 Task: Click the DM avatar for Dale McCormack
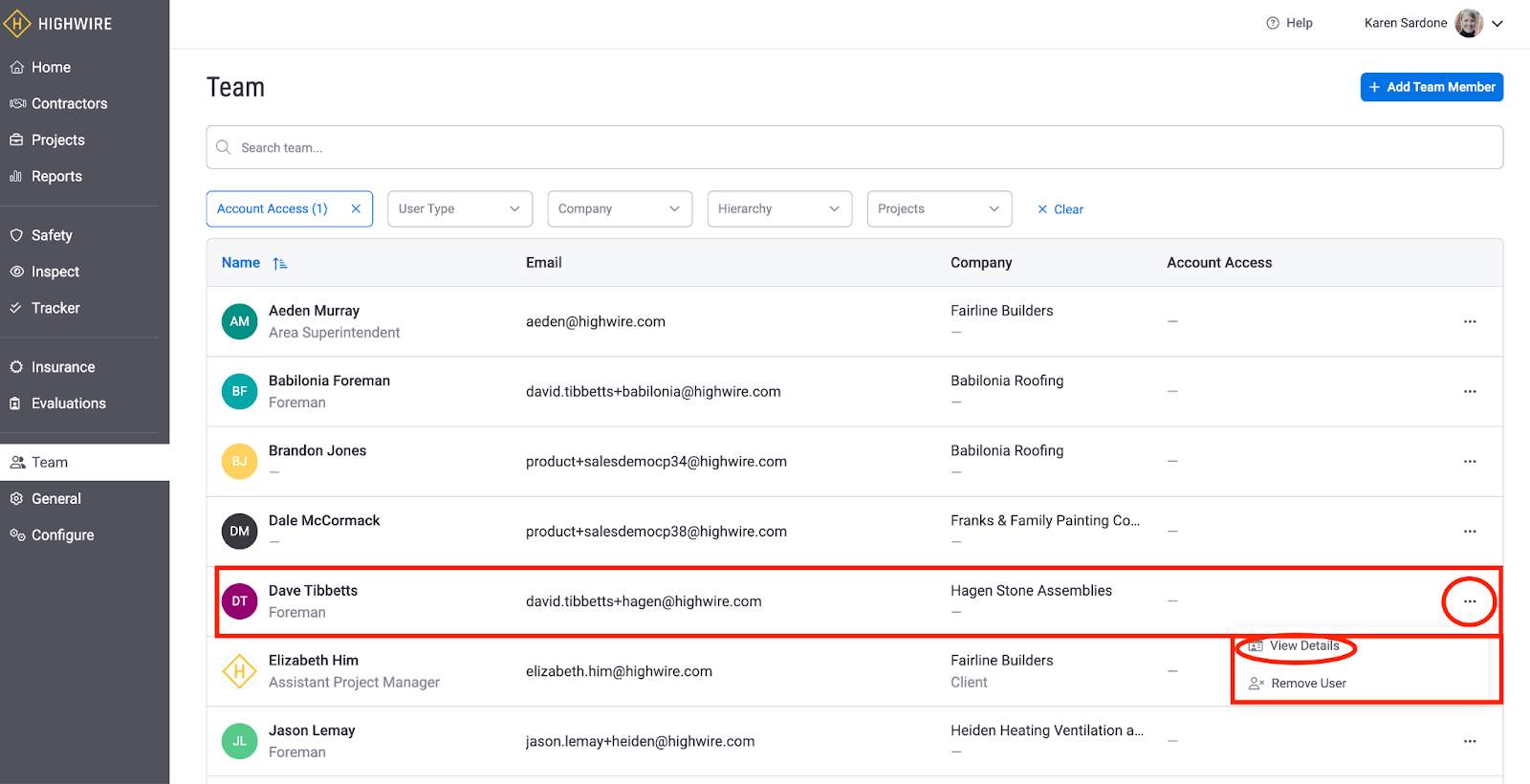(239, 531)
